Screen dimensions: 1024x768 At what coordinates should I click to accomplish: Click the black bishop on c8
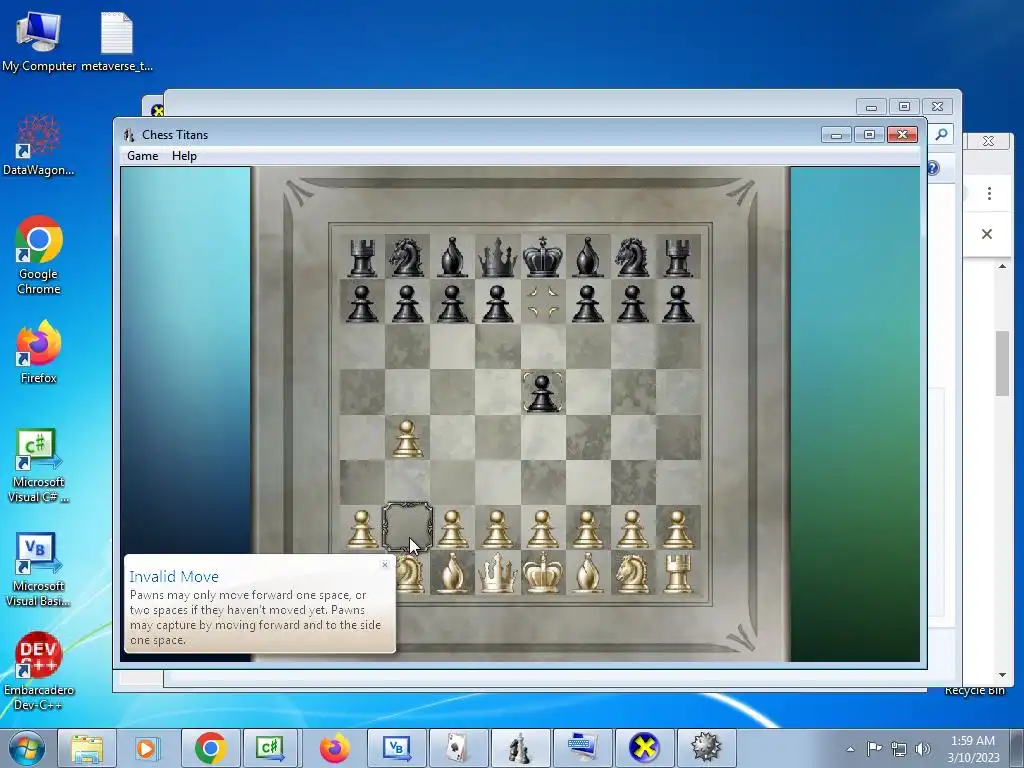point(452,257)
